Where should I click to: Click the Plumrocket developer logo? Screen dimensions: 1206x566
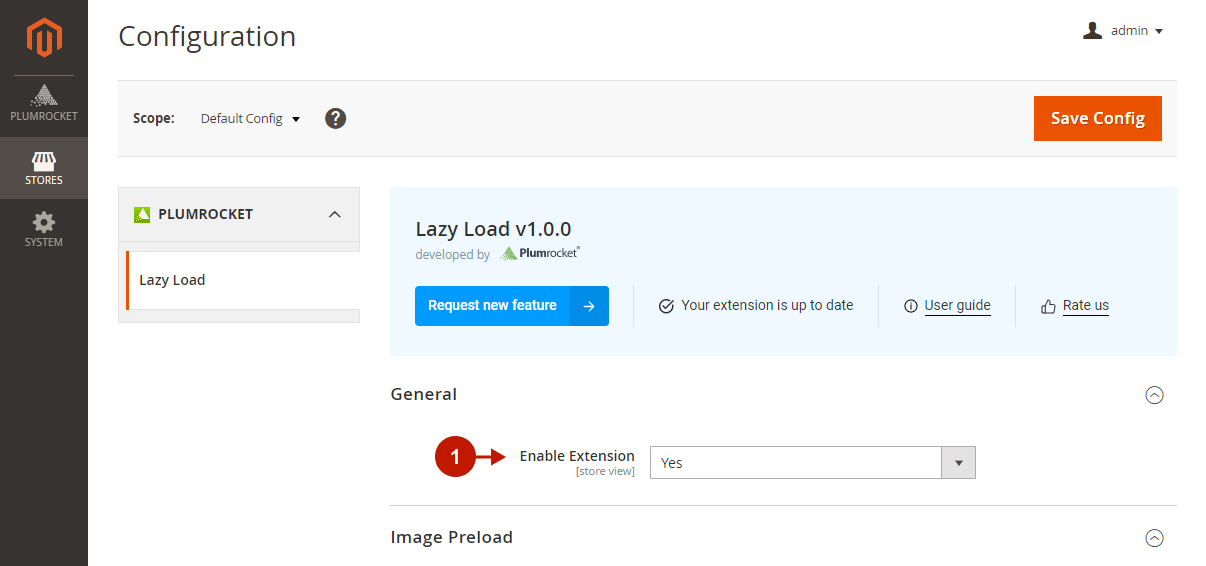[x=540, y=253]
